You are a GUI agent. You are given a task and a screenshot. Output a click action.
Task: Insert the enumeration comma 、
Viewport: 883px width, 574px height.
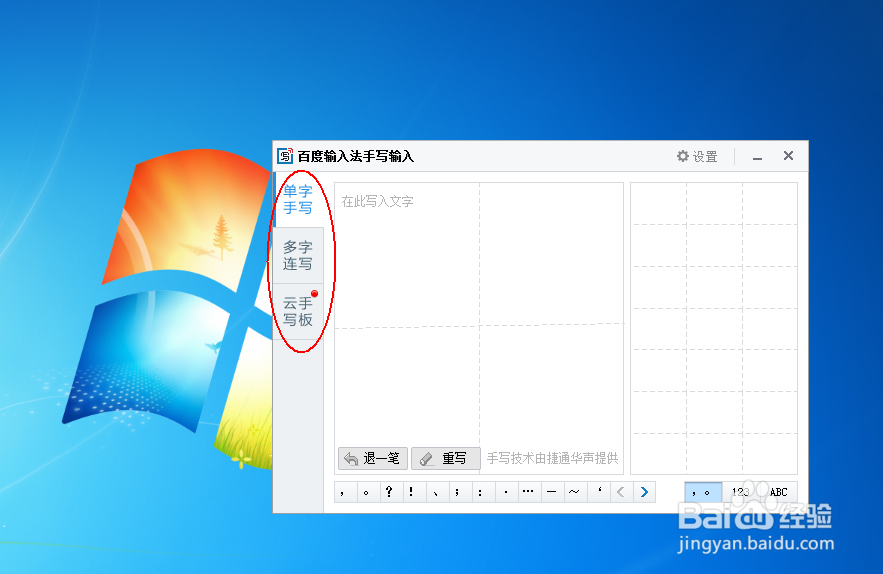(438, 492)
